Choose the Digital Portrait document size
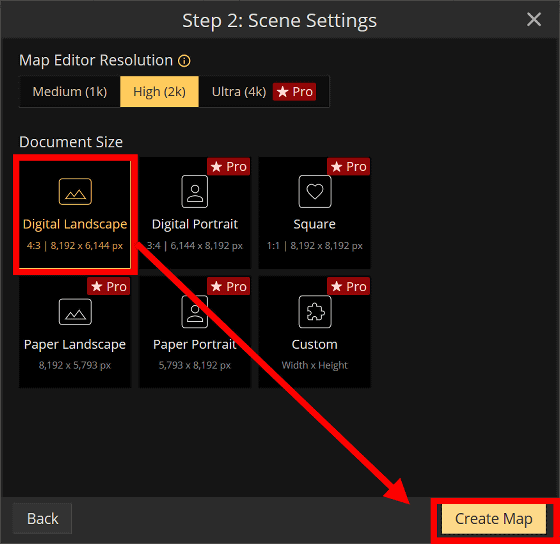Image resolution: width=560 pixels, height=544 pixels. (x=195, y=213)
